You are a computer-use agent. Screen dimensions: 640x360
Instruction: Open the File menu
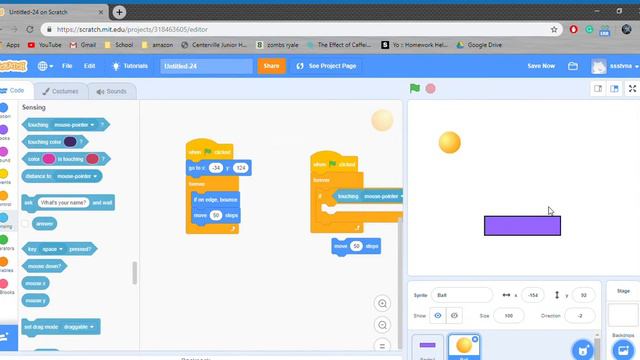[67, 66]
